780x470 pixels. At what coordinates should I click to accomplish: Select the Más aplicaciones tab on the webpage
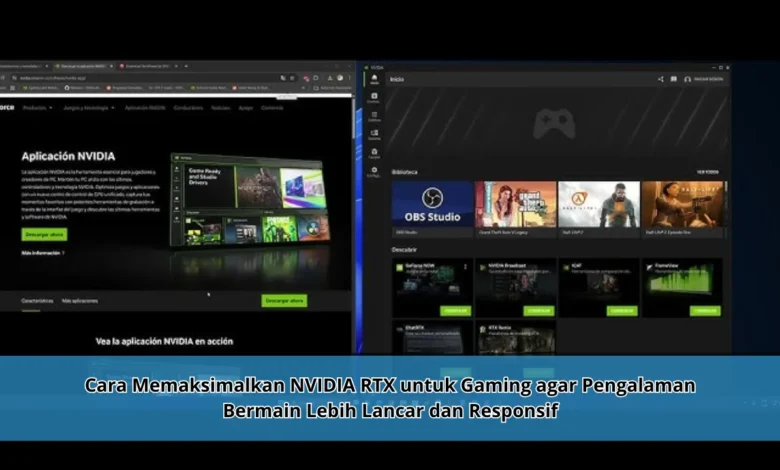(x=80, y=301)
